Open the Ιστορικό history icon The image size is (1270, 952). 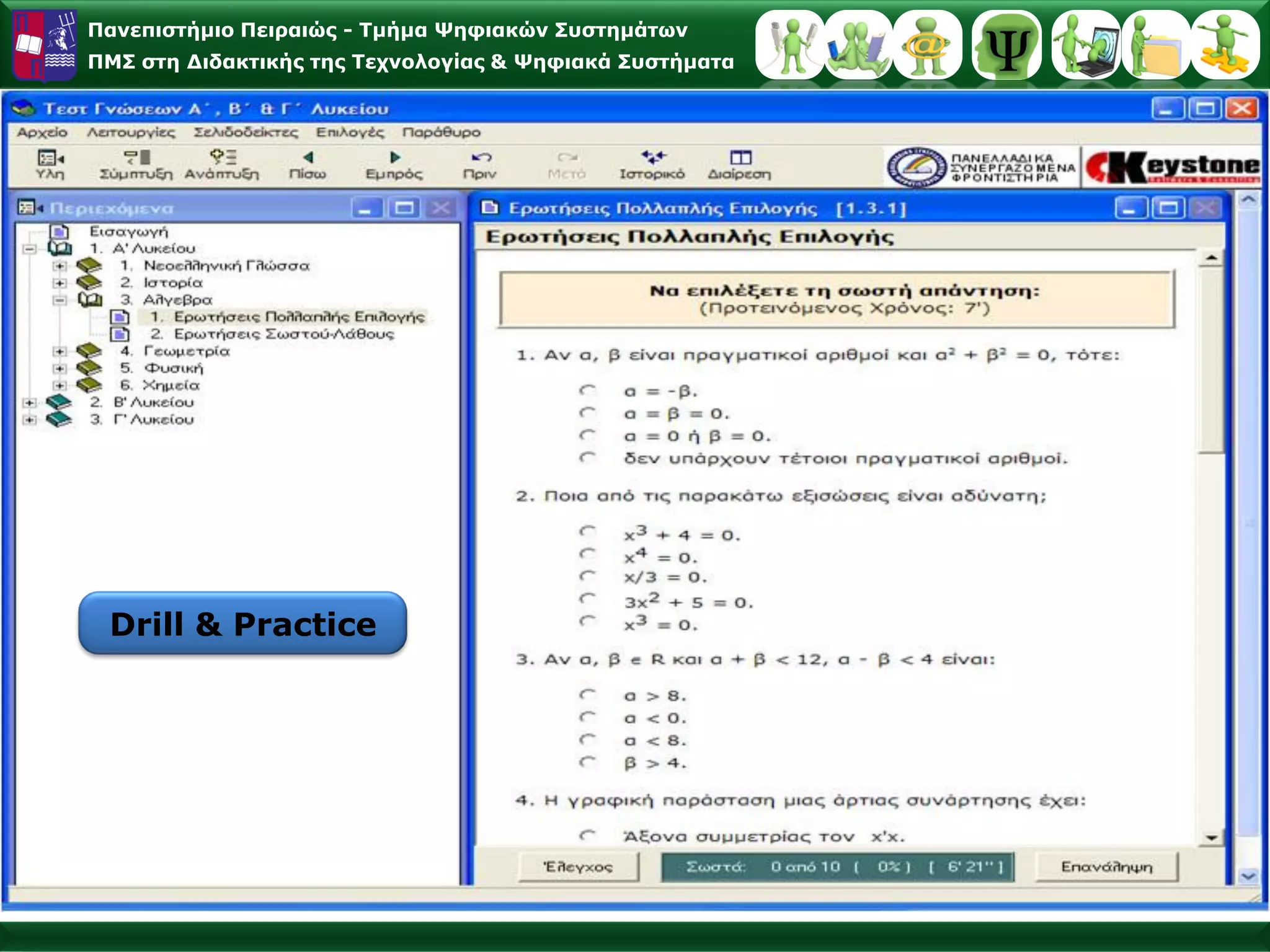(652, 159)
